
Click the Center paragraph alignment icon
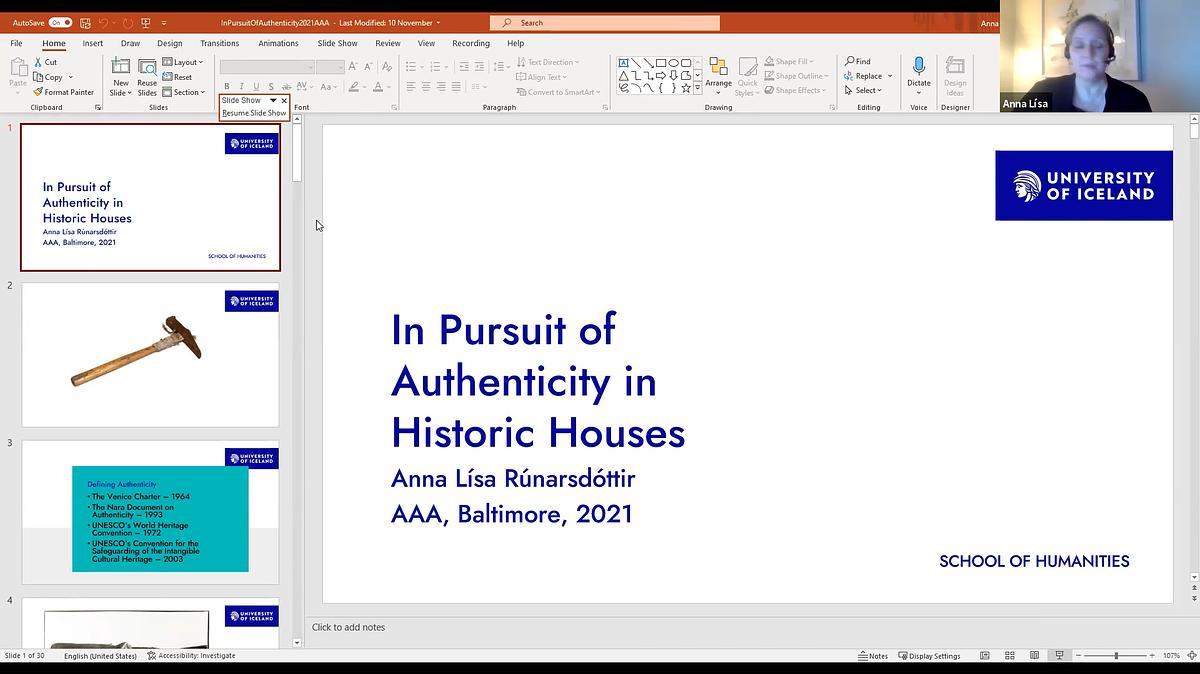tap(425, 87)
